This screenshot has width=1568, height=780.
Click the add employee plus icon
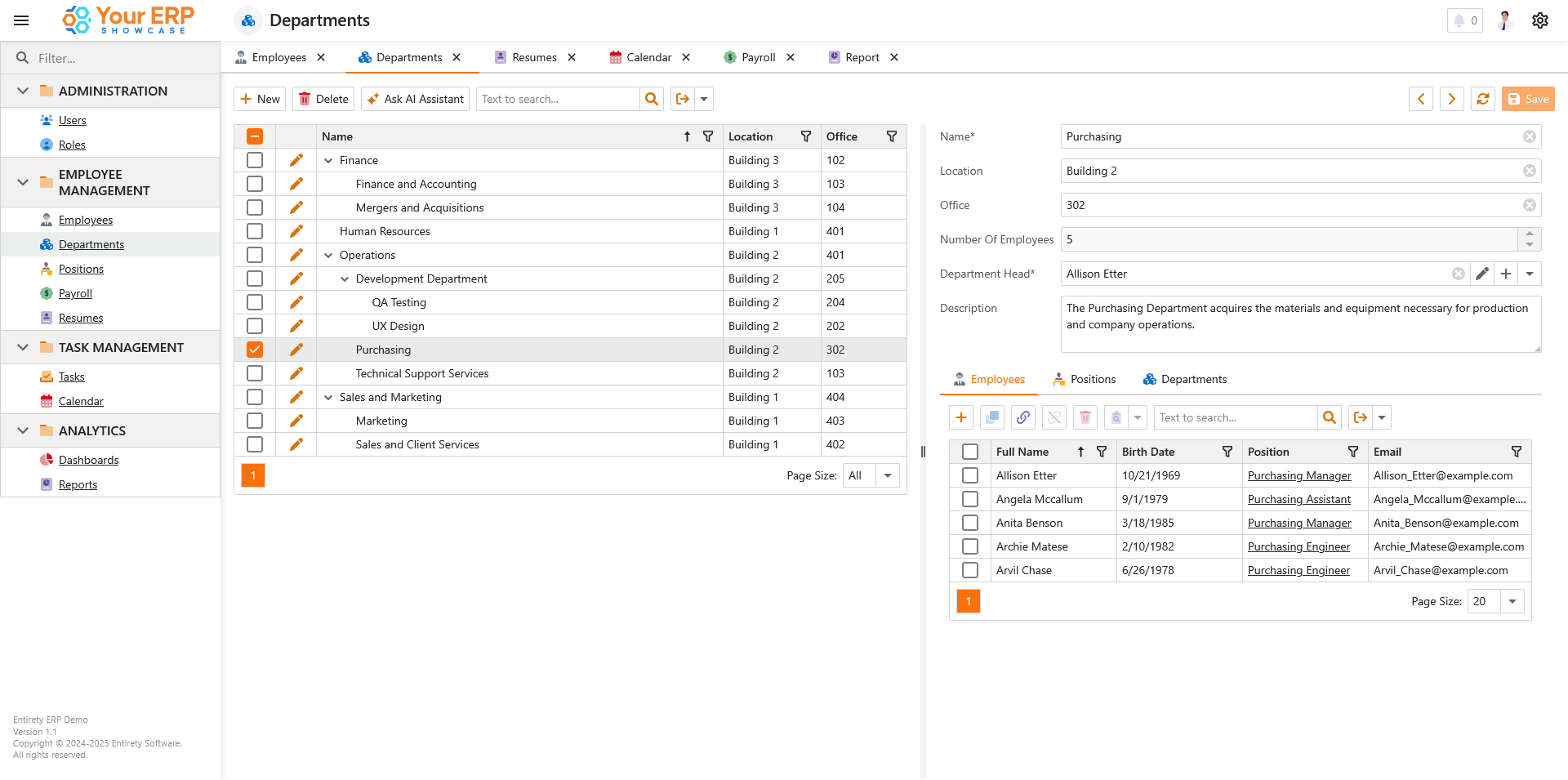coord(961,417)
